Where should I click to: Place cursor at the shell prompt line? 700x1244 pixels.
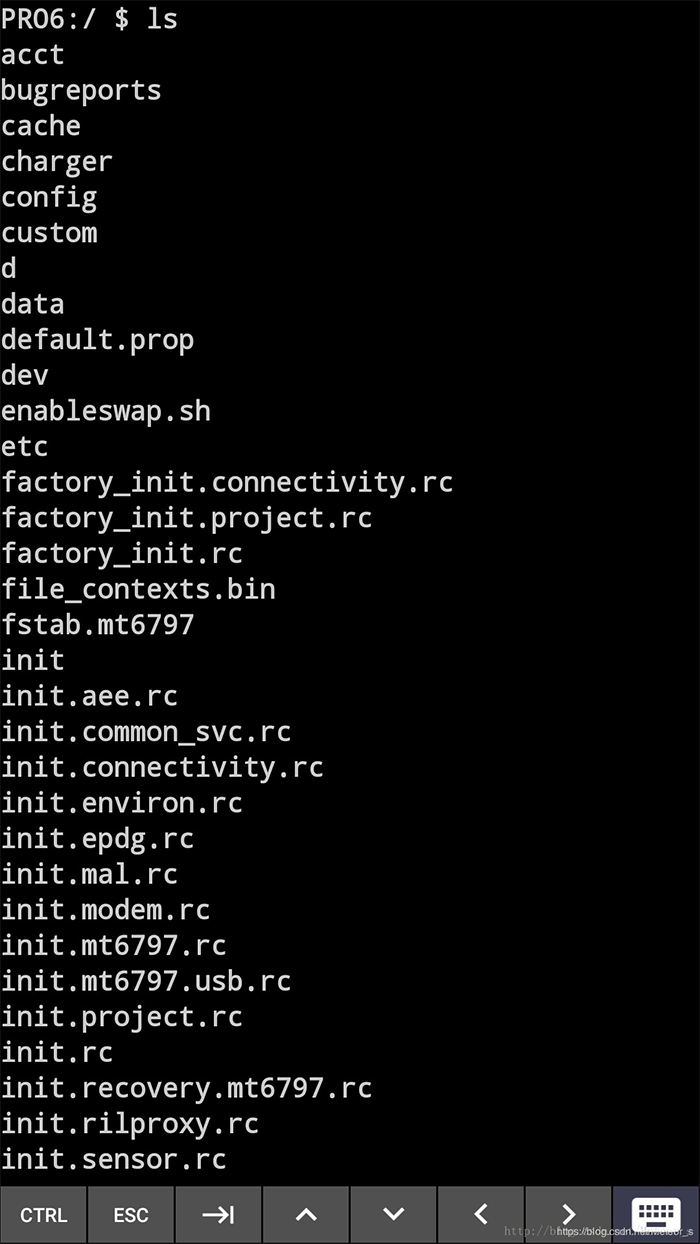90,18
